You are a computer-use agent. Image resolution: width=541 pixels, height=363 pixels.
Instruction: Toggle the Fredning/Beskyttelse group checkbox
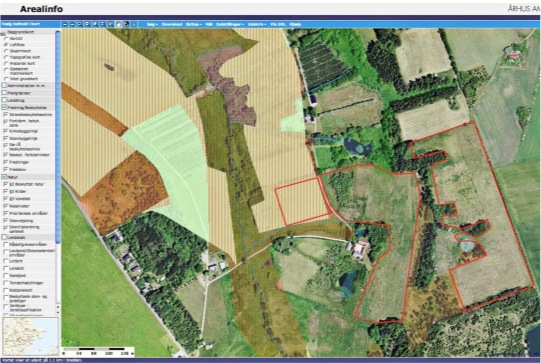pos(4,108)
